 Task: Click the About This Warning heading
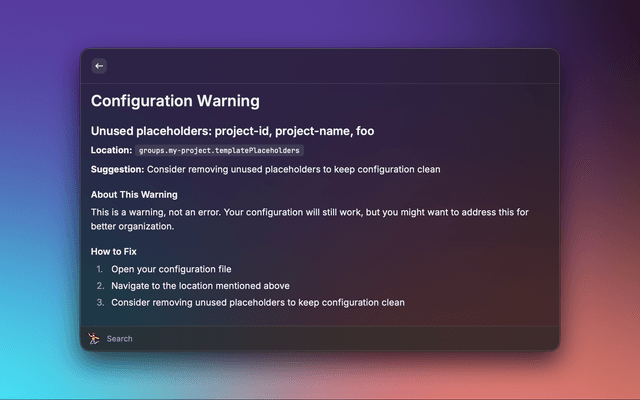click(x=134, y=194)
